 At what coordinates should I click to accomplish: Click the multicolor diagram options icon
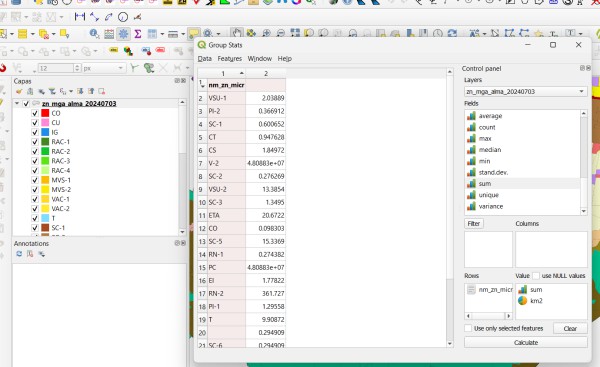tap(128, 51)
